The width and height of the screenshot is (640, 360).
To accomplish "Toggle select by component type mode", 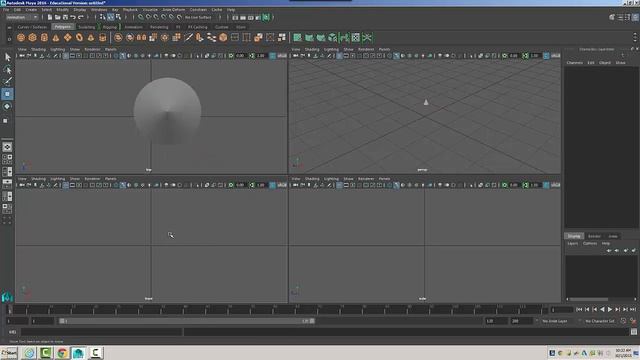I will pyautogui.click(x=118, y=17).
